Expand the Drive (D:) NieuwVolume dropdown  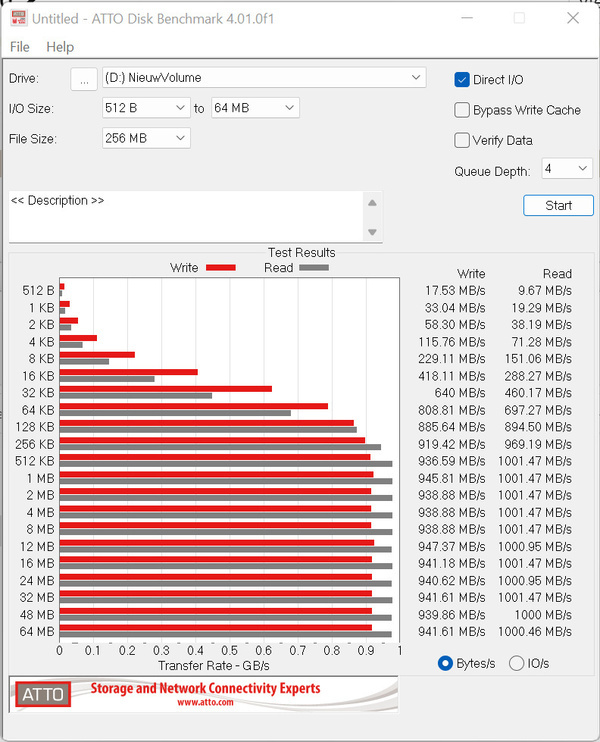pos(264,78)
